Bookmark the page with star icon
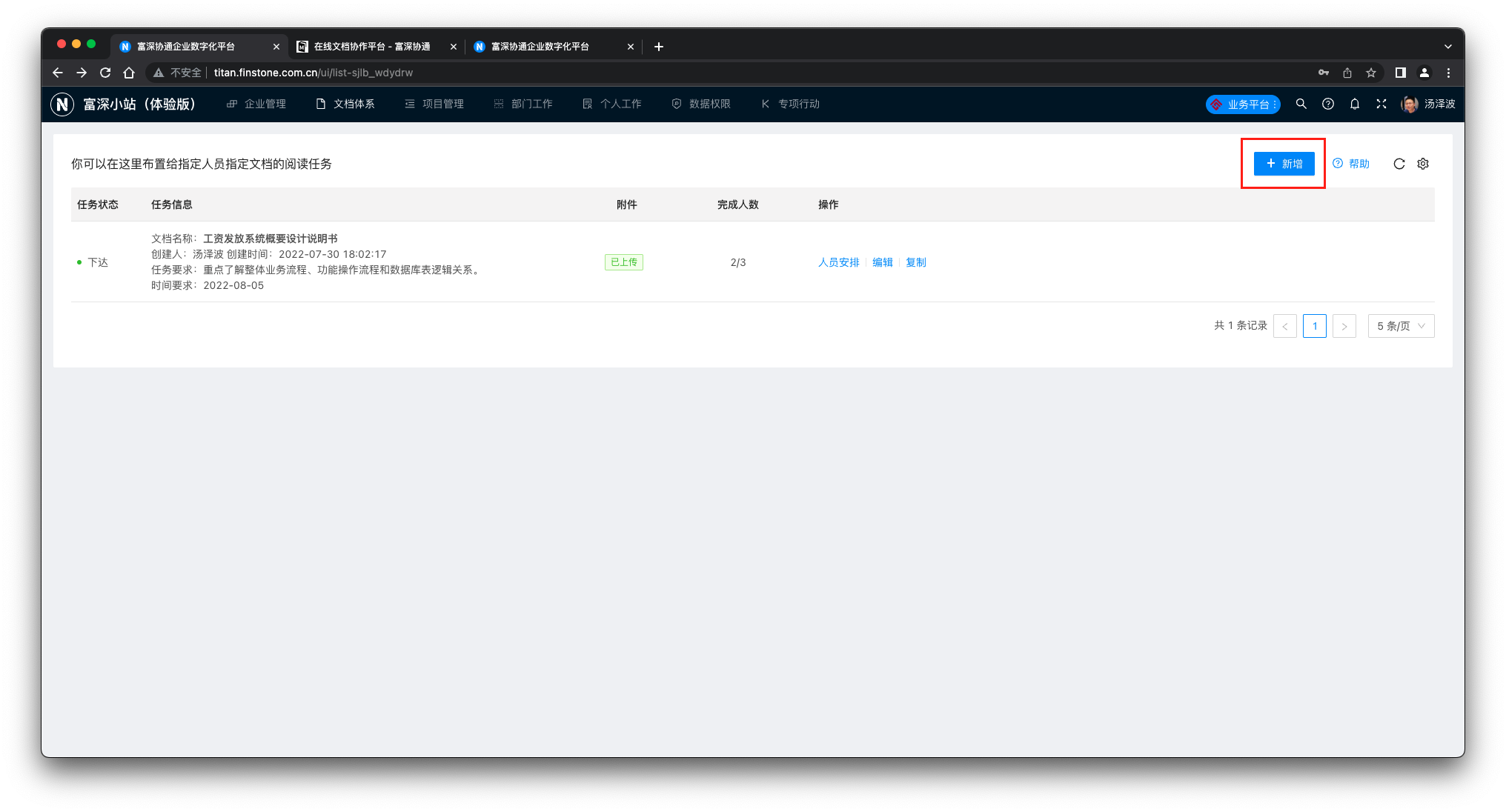This screenshot has height=812, width=1506. pyautogui.click(x=1371, y=73)
